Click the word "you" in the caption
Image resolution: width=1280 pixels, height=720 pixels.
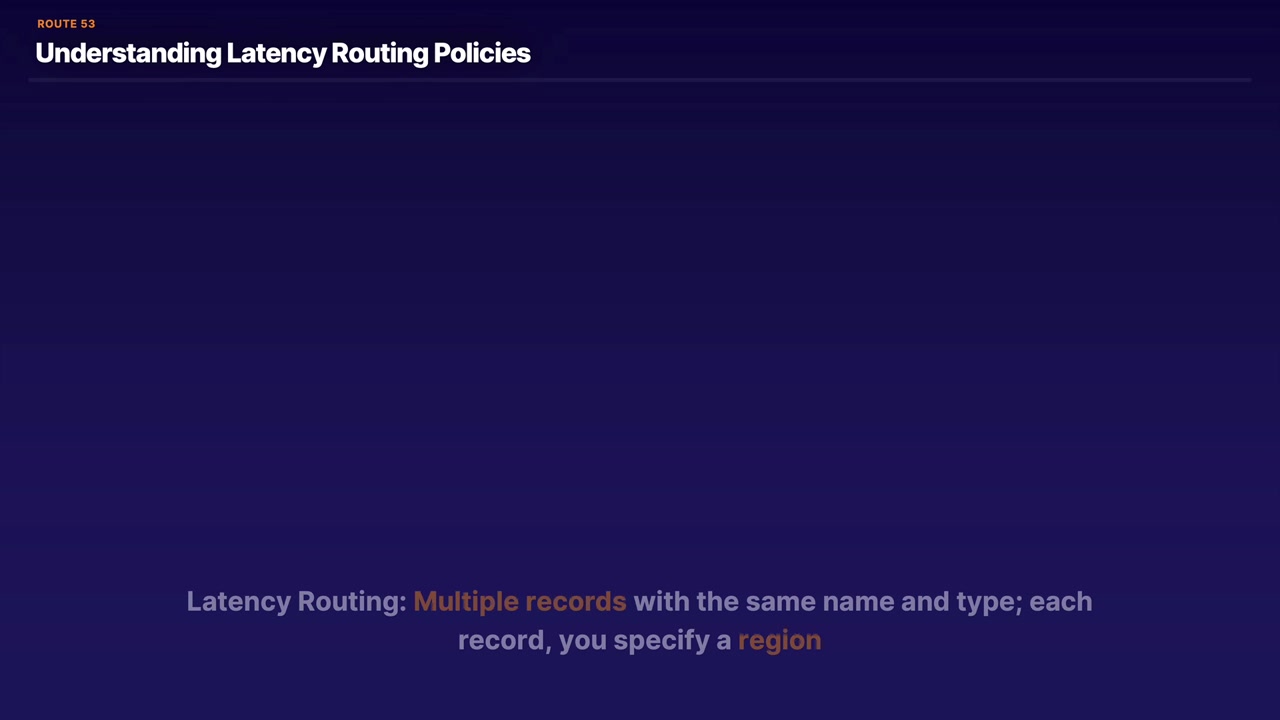(582, 641)
